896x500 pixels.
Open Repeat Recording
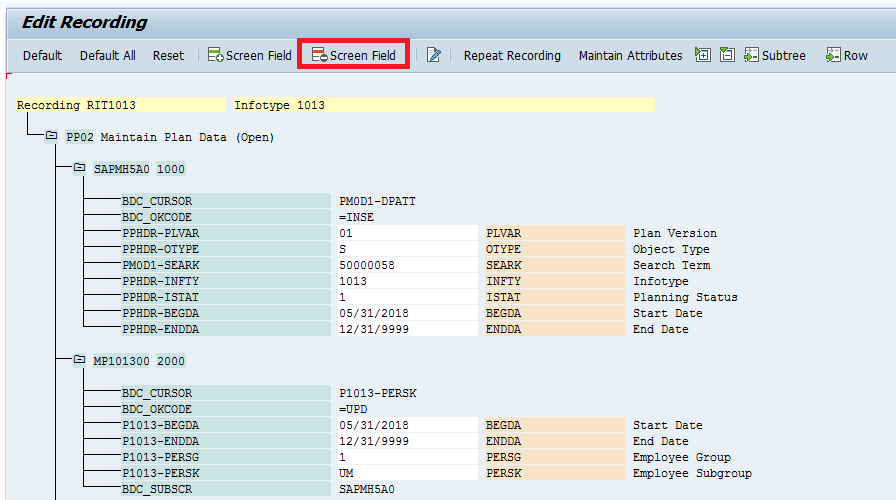(512, 55)
